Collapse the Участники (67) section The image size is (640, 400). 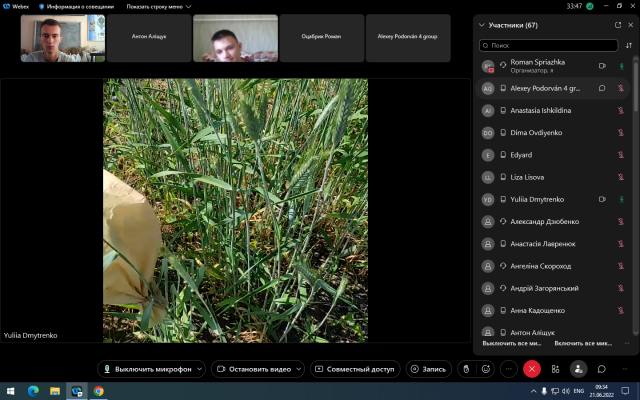pyautogui.click(x=482, y=25)
